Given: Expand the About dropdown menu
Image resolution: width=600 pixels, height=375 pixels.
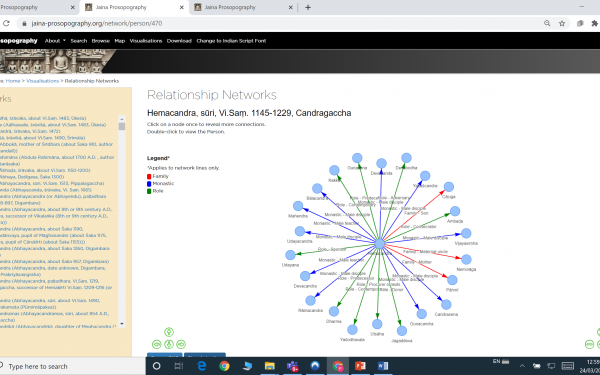Looking at the screenshot, I should (x=55, y=41).
